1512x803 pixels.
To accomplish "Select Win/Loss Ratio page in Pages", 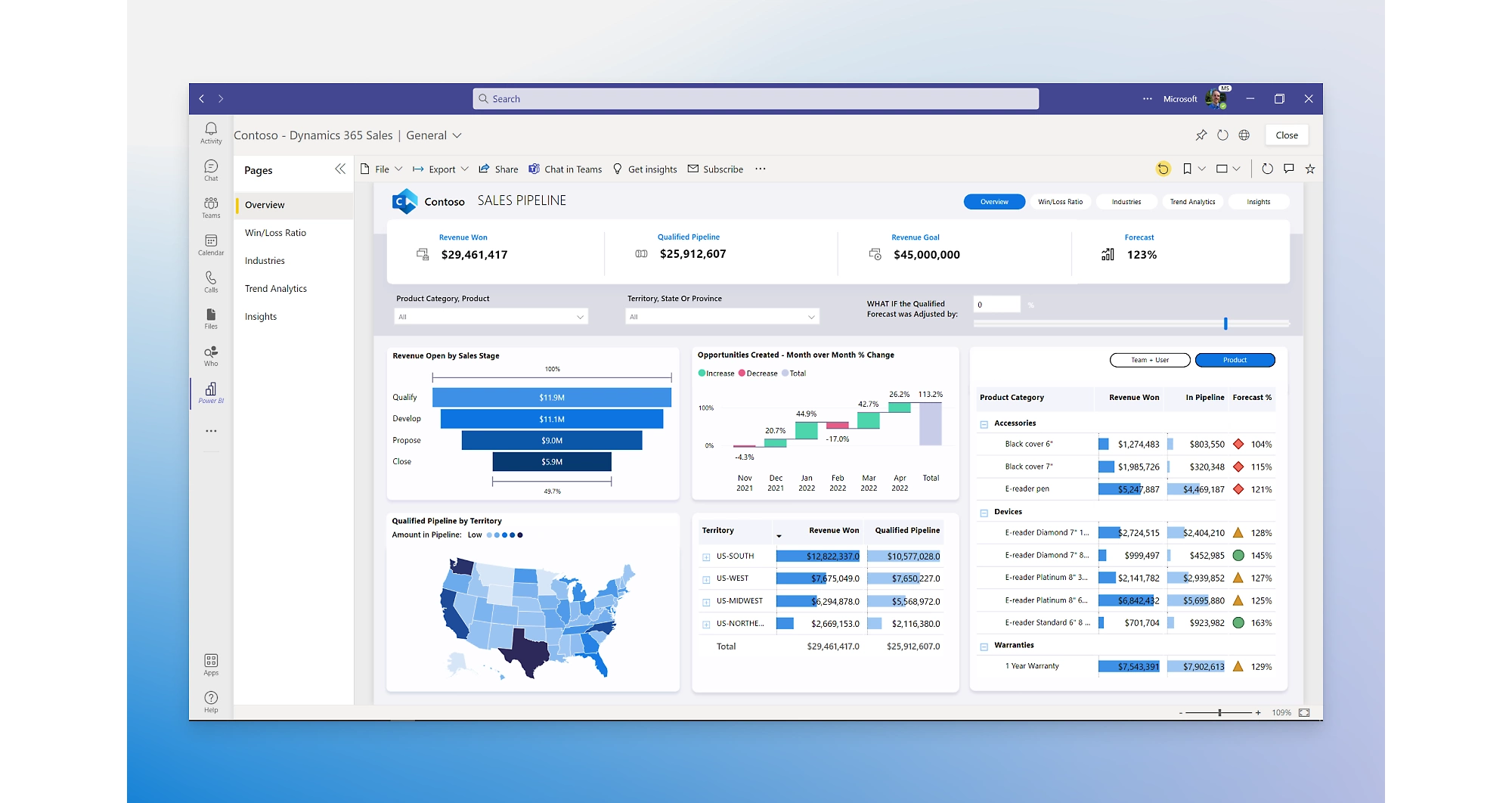I will click(x=294, y=233).
